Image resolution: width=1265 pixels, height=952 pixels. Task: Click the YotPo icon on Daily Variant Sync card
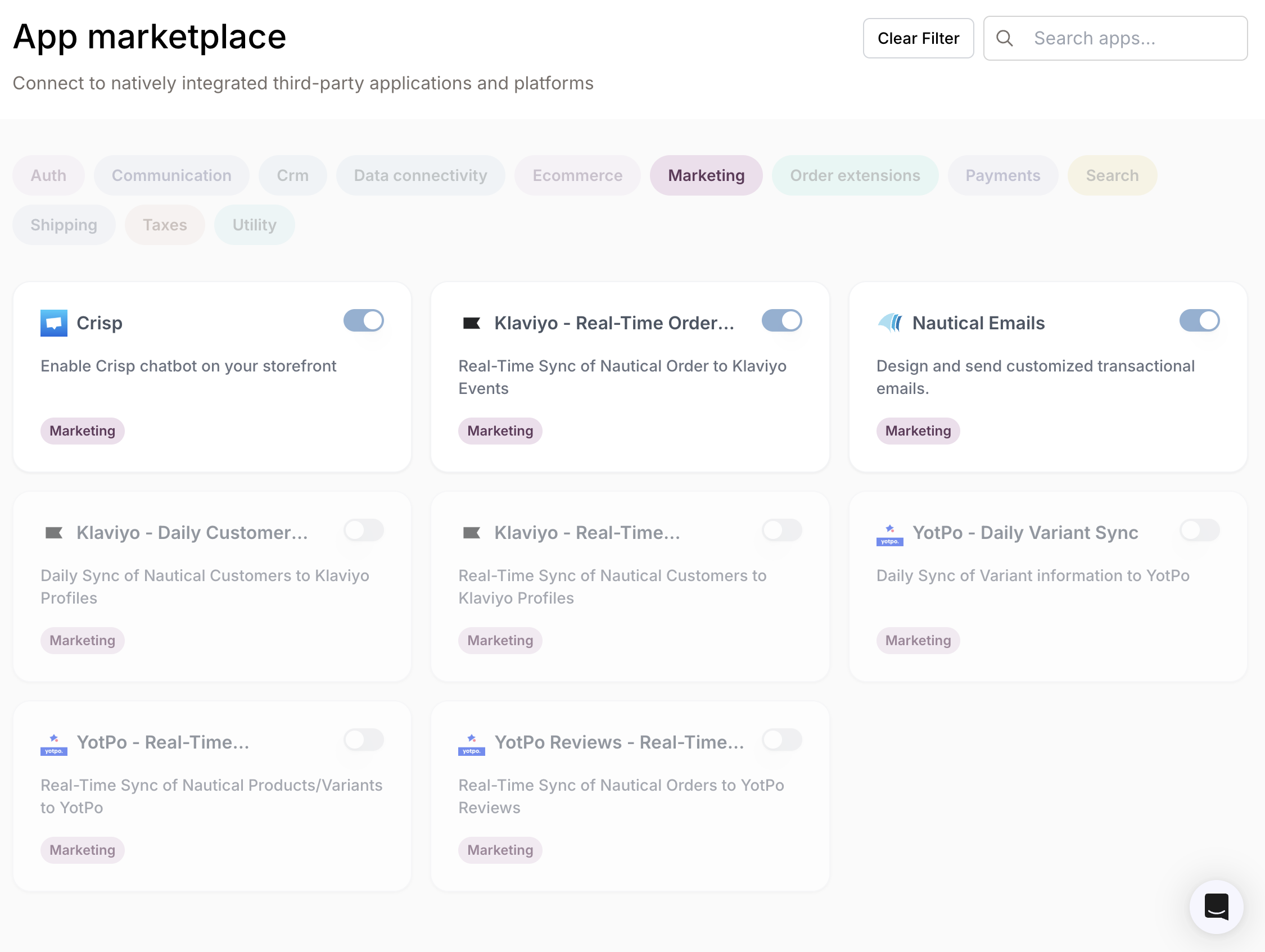[x=889, y=534]
